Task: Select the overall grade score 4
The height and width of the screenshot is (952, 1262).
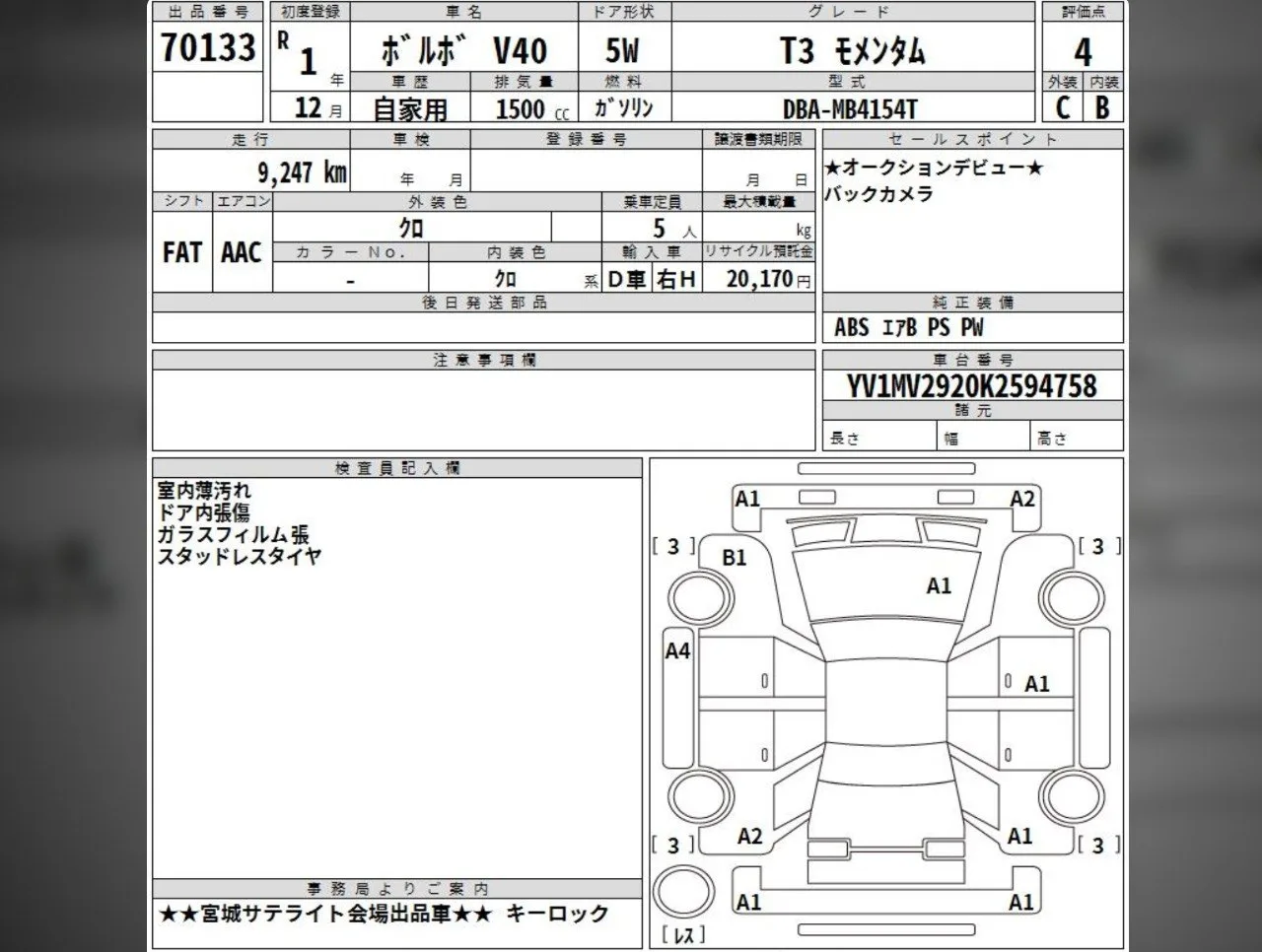Action: (x=1083, y=52)
